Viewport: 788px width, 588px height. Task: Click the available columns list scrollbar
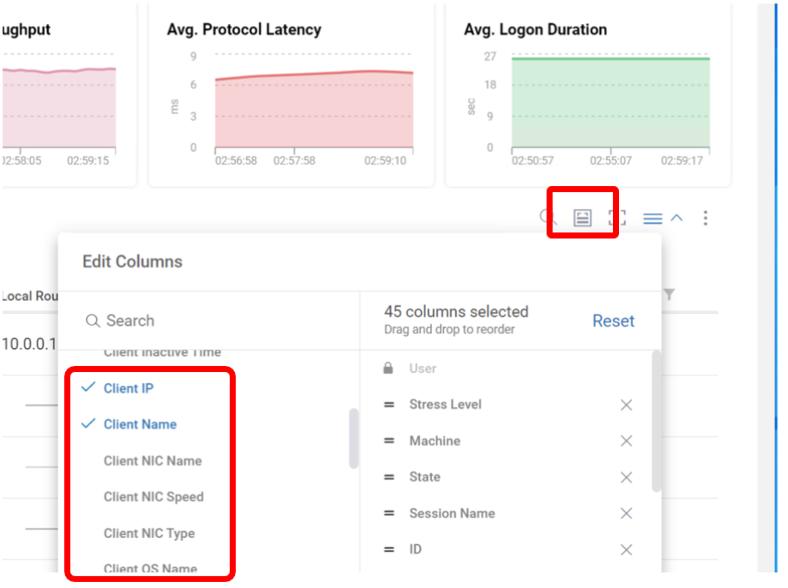[353, 438]
